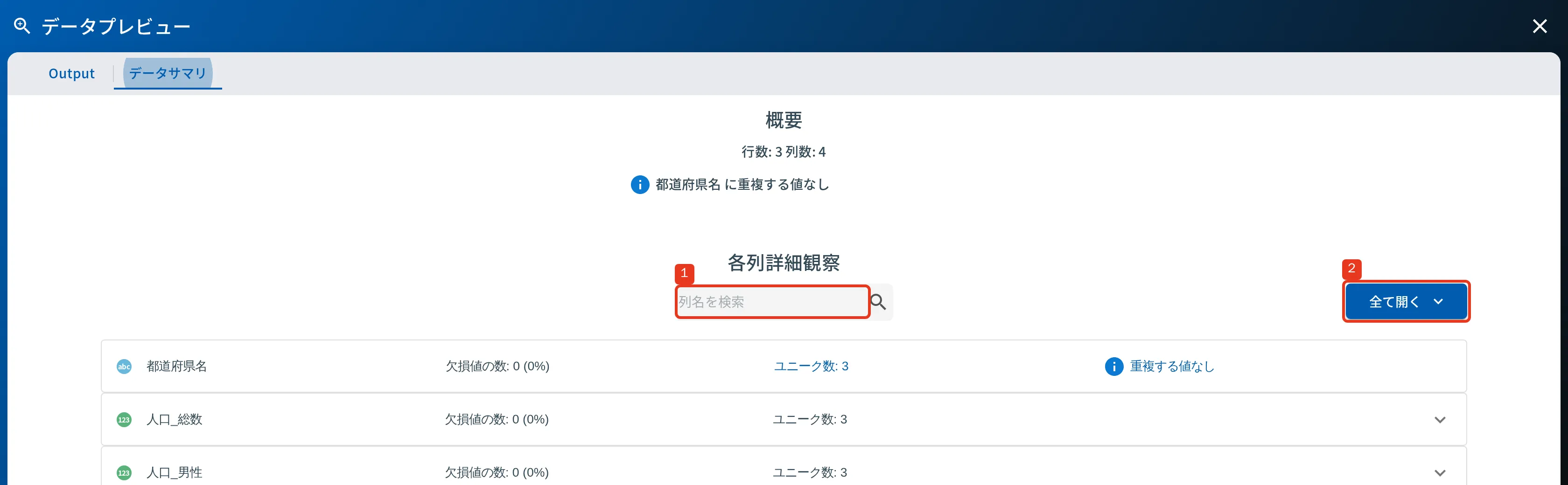
Task: Open the 全て開く dropdown button
Action: coord(1406,302)
